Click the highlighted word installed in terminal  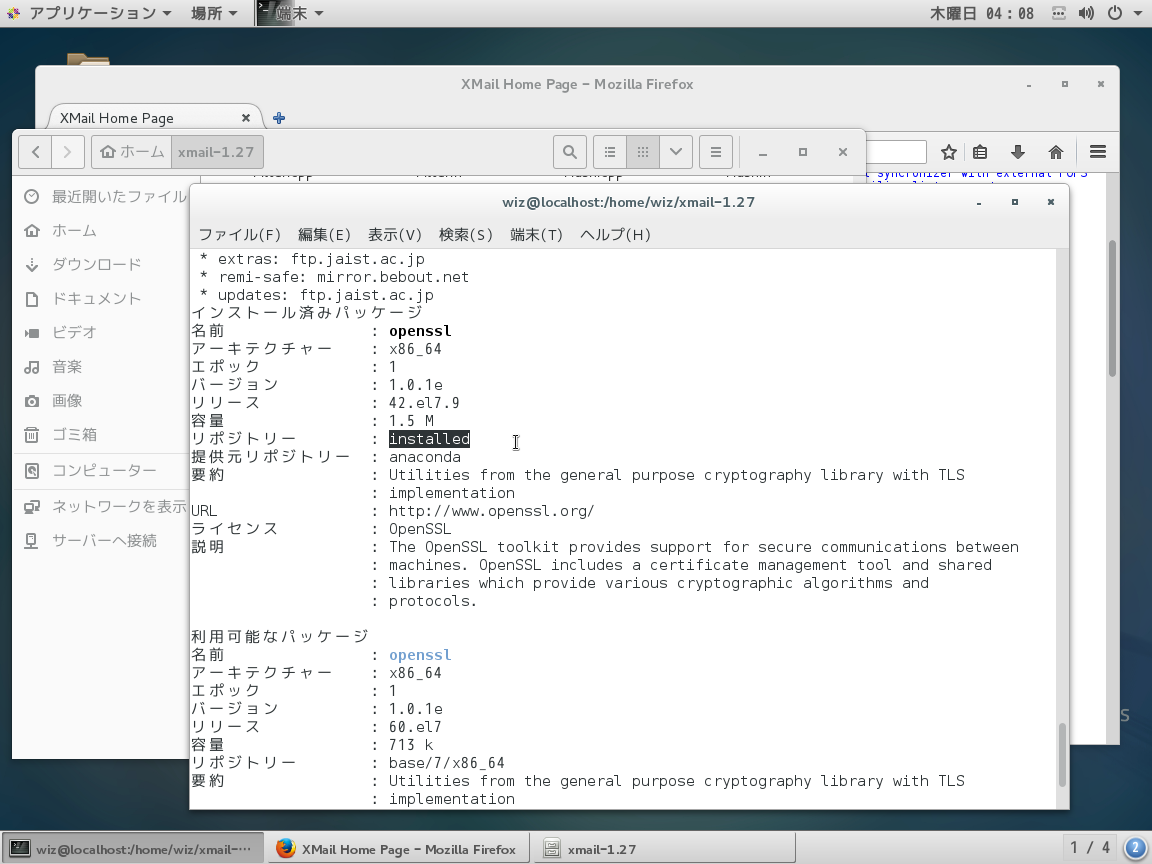[429, 439]
